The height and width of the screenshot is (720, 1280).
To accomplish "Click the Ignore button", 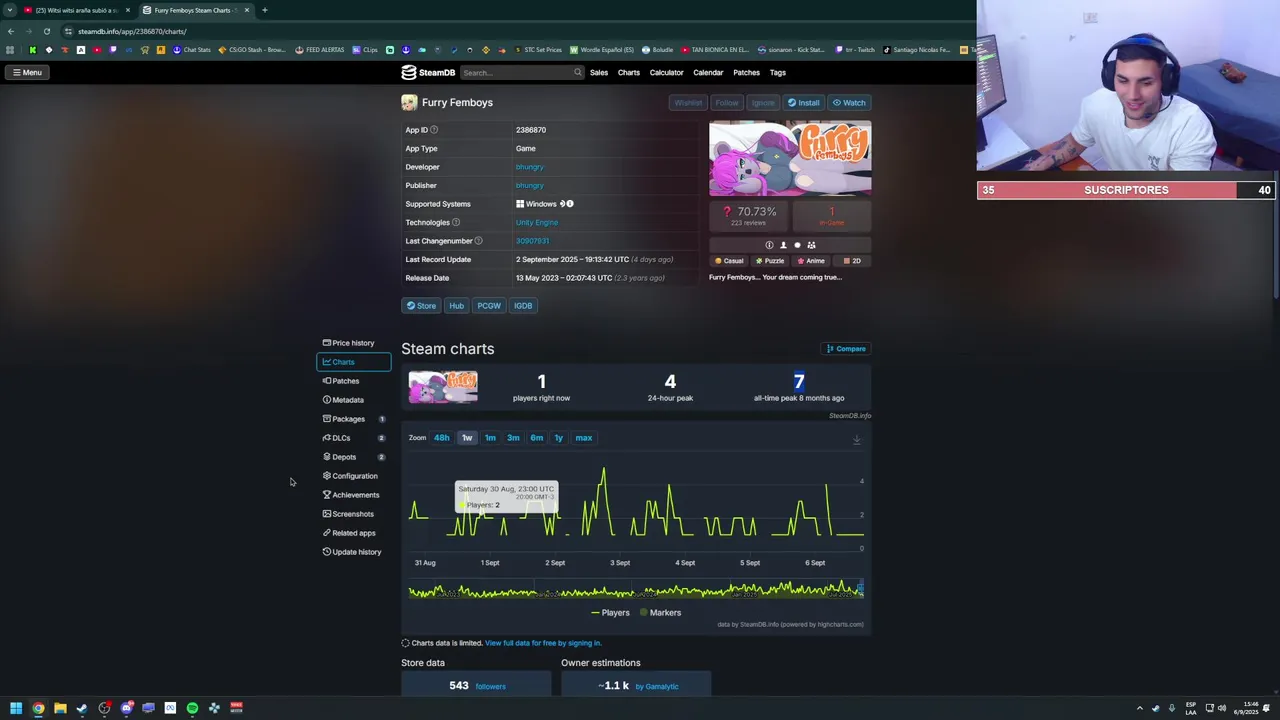I will tap(763, 102).
